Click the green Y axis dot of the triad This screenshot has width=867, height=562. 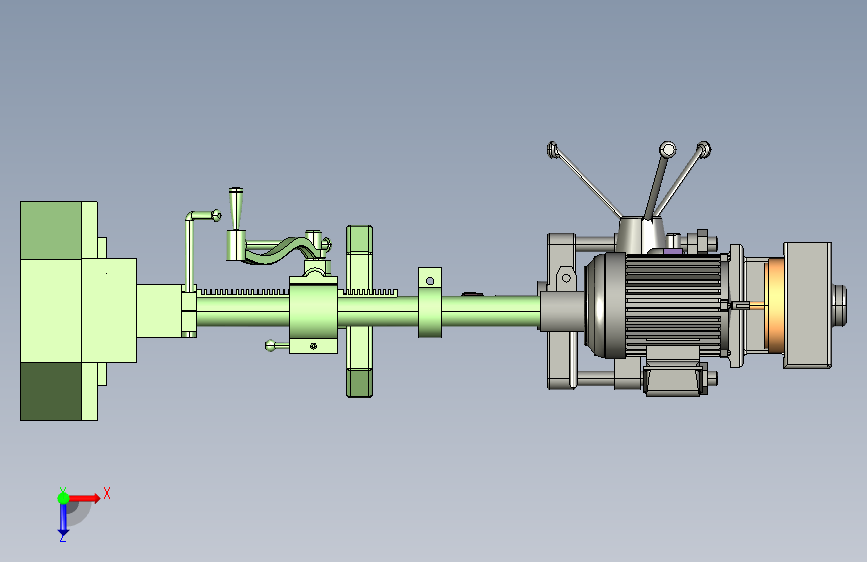pos(64,498)
